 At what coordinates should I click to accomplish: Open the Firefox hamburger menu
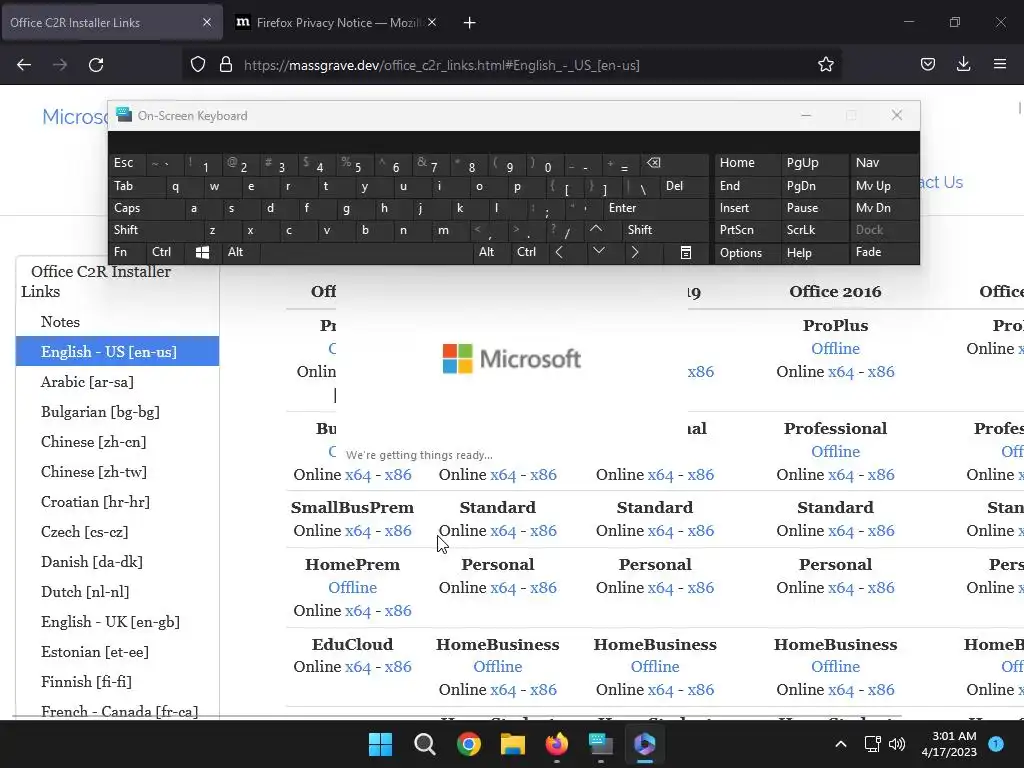[x=999, y=65]
